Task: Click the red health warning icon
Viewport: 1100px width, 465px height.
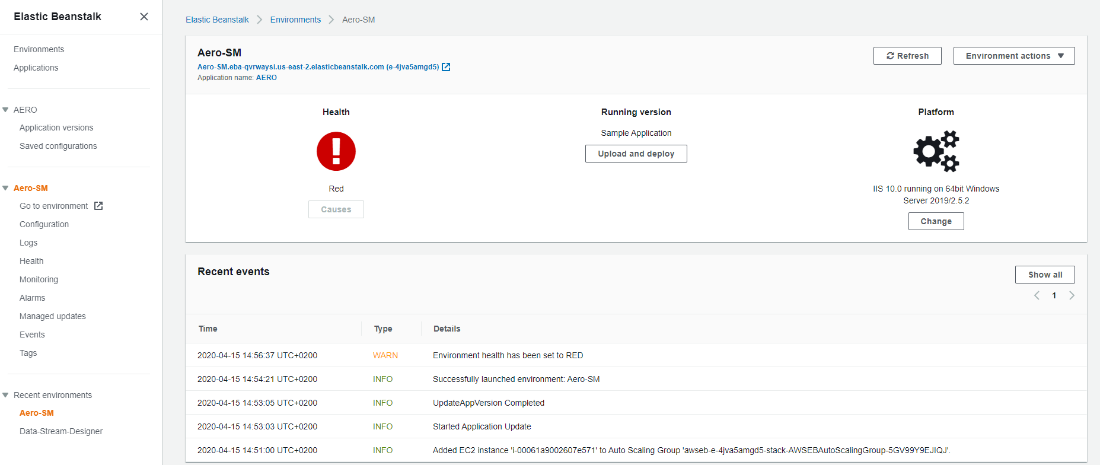Action: tap(336, 151)
